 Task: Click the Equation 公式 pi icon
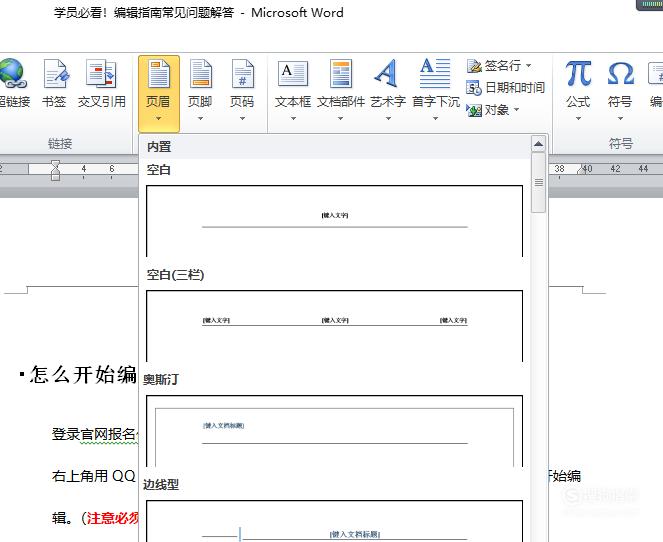[578, 74]
